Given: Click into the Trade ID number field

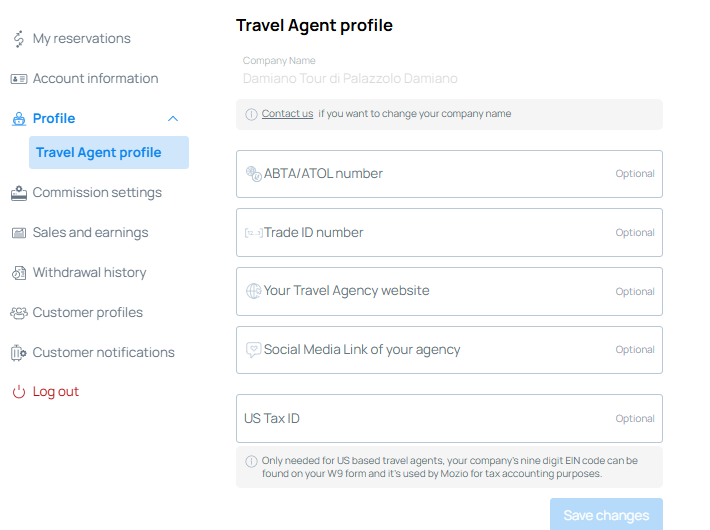Looking at the screenshot, I should (449, 233).
